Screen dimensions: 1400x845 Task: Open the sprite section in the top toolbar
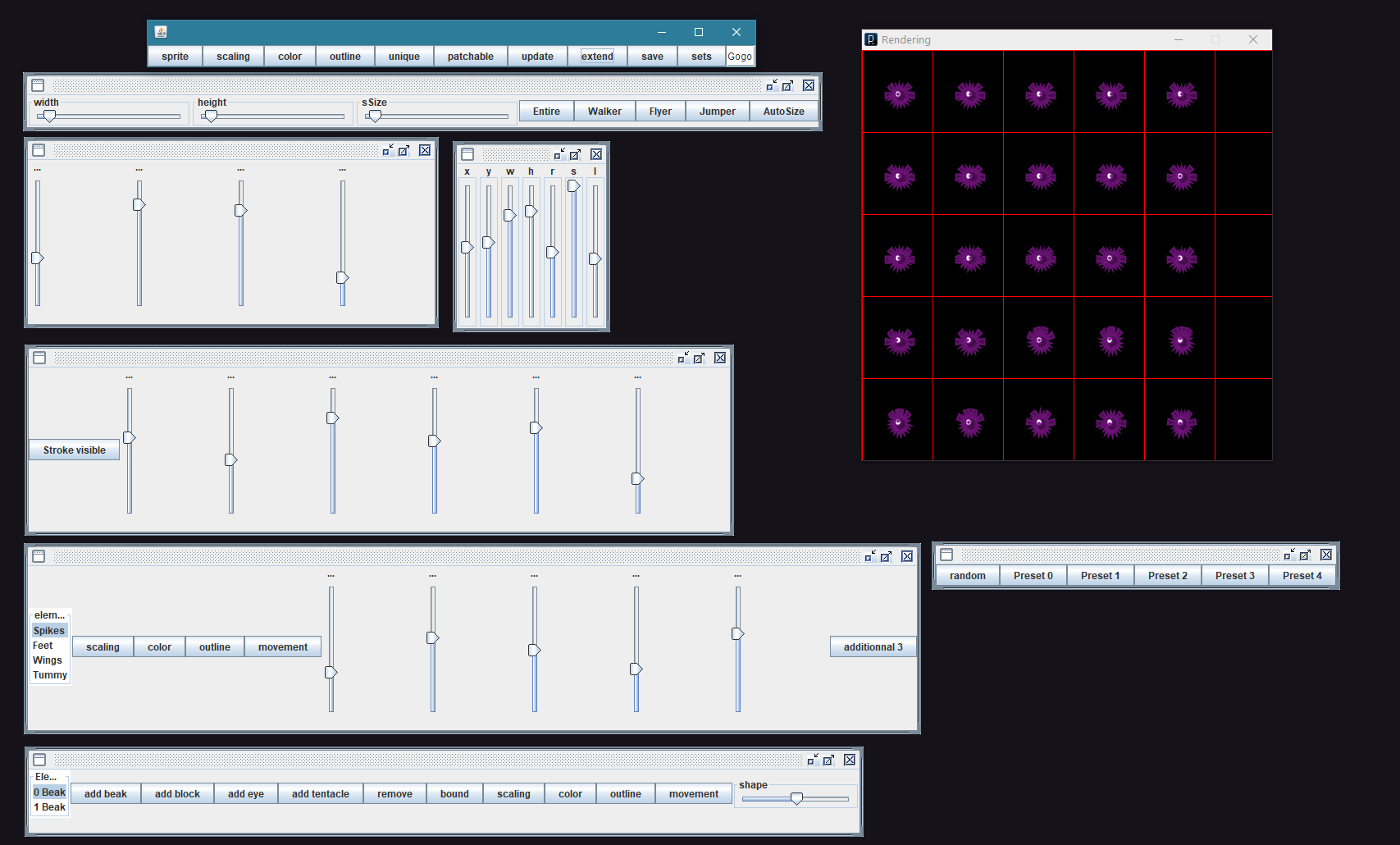pos(175,57)
